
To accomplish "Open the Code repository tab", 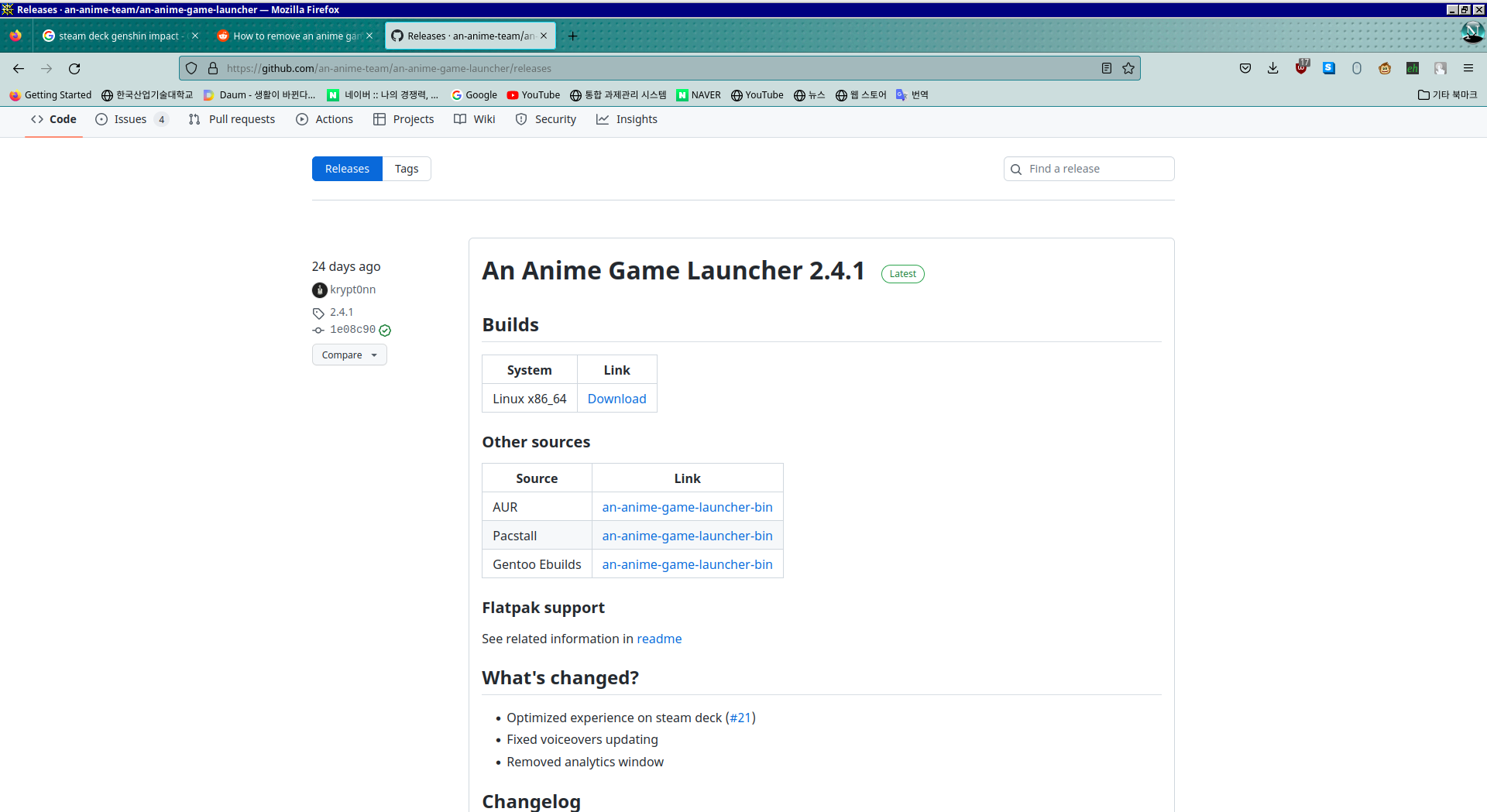I will 53,119.
